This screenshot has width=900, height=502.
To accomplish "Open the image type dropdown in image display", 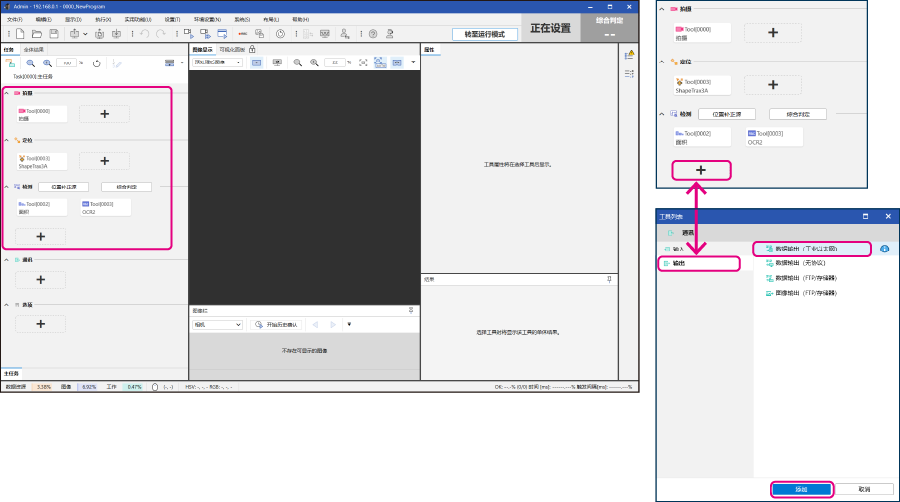I will pyautogui.click(x=216, y=62).
